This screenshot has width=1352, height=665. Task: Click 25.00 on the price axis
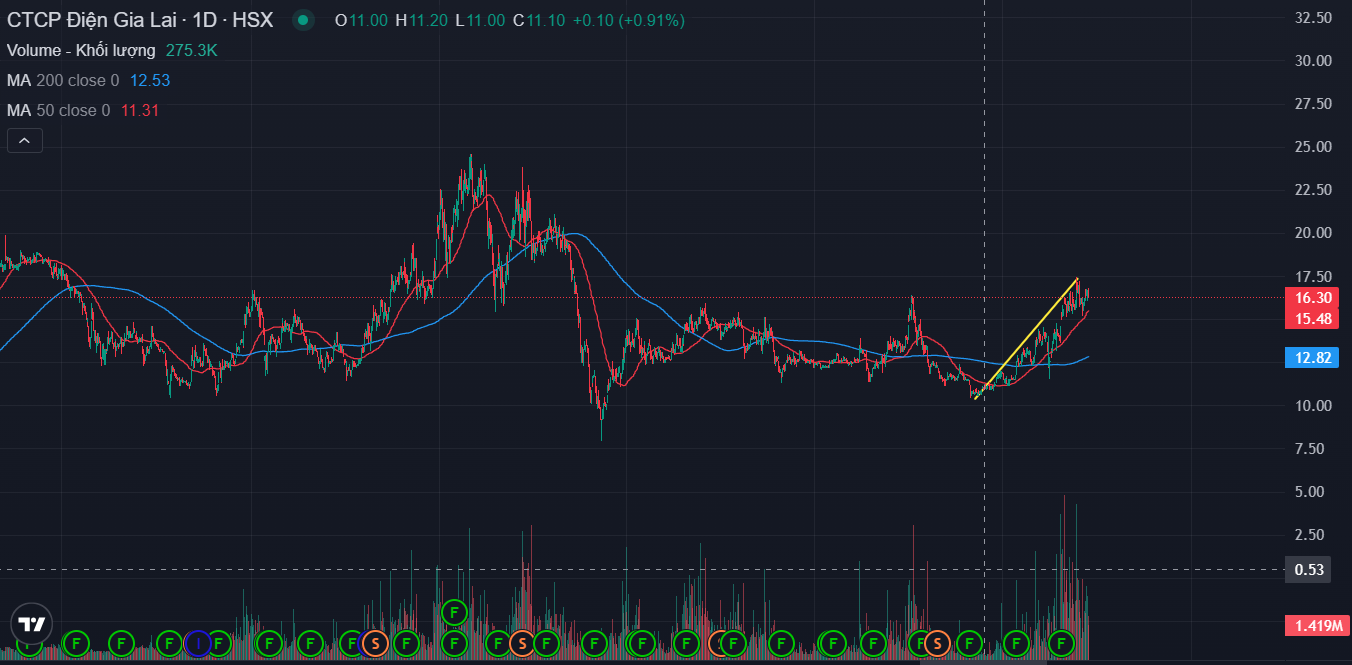pyautogui.click(x=1312, y=147)
